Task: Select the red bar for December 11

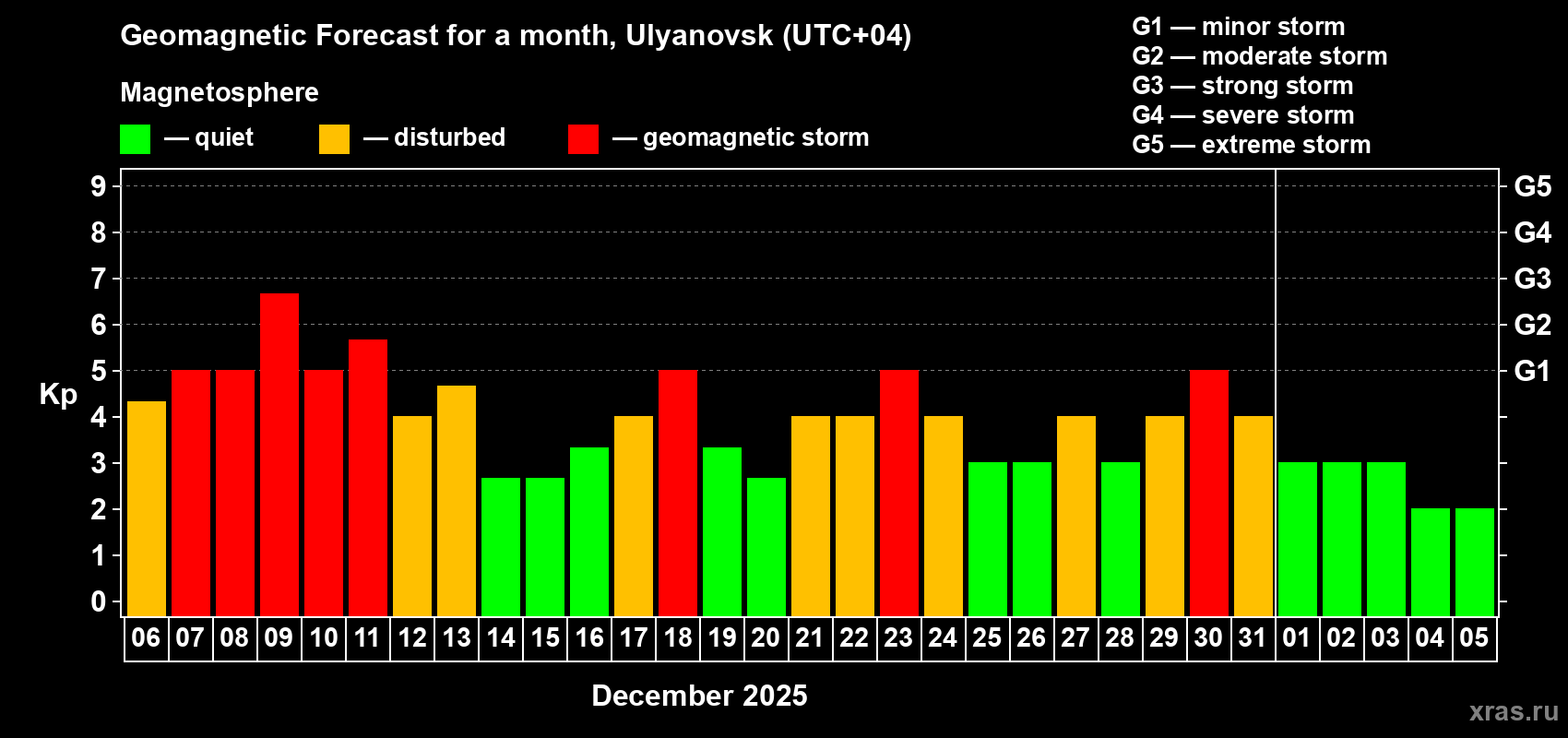Action: [x=368, y=478]
